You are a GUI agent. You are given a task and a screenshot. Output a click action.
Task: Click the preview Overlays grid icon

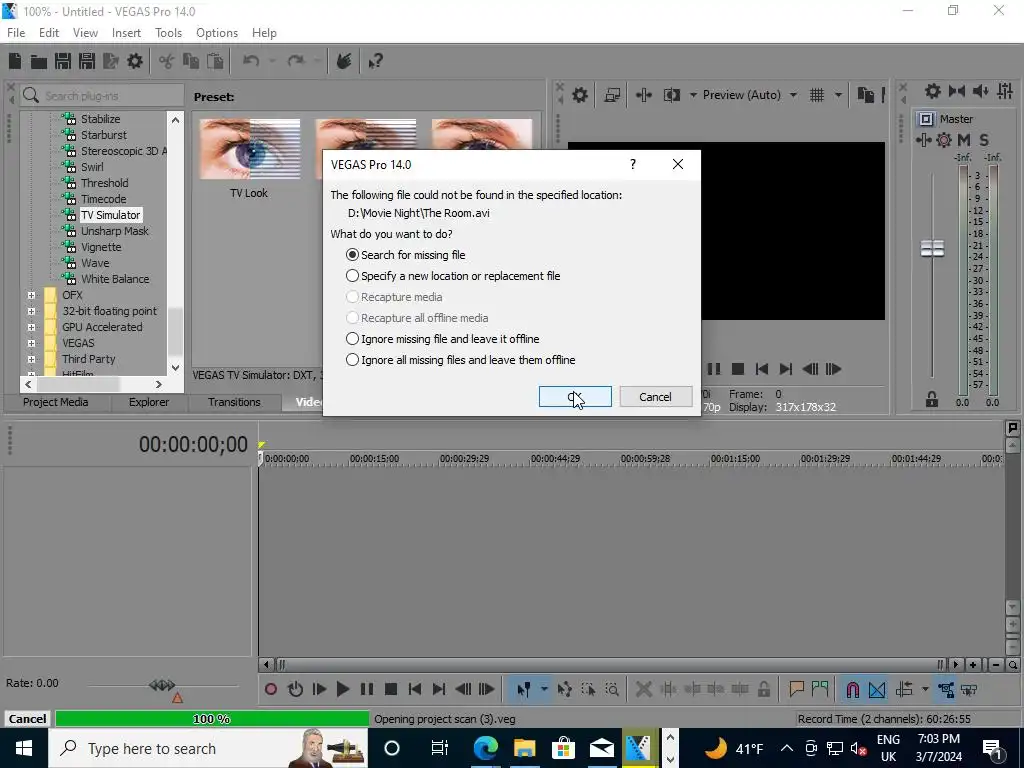817,95
